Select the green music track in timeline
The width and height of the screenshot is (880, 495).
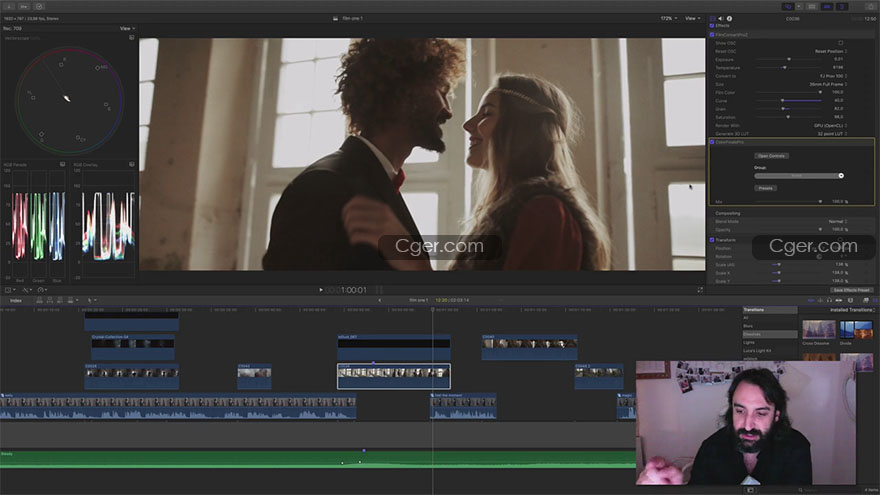click(318, 459)
